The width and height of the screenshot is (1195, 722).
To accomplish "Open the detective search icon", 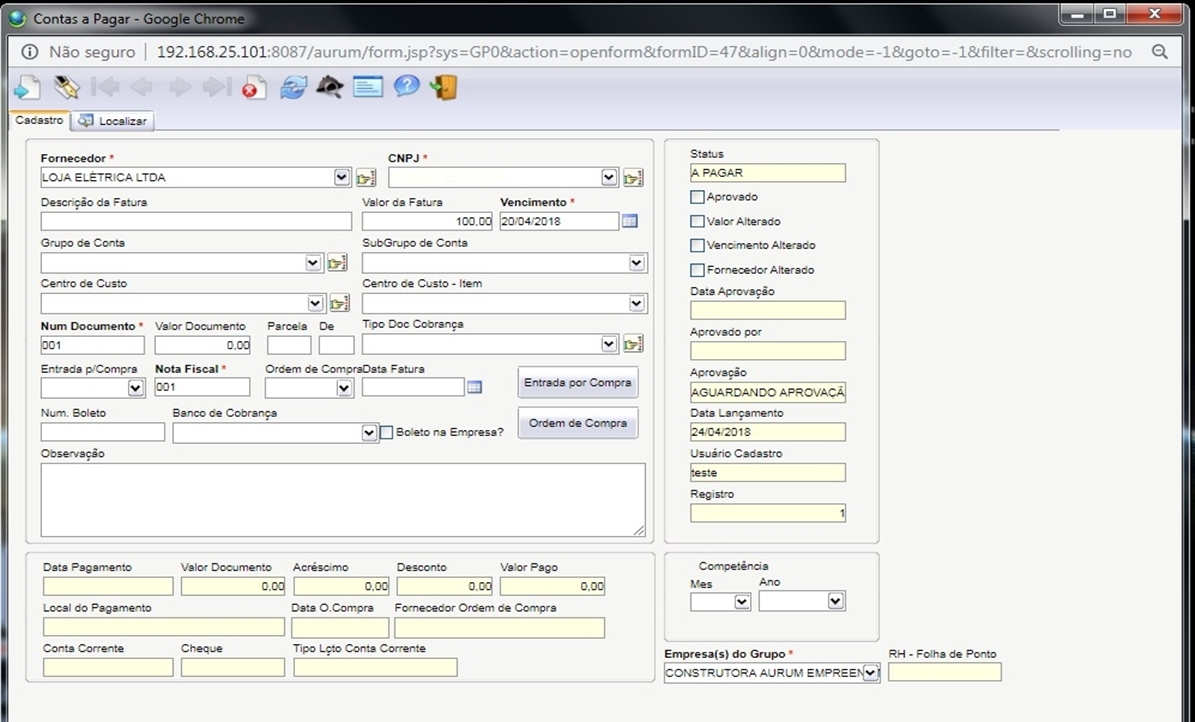I will click(x=330, y=88).
